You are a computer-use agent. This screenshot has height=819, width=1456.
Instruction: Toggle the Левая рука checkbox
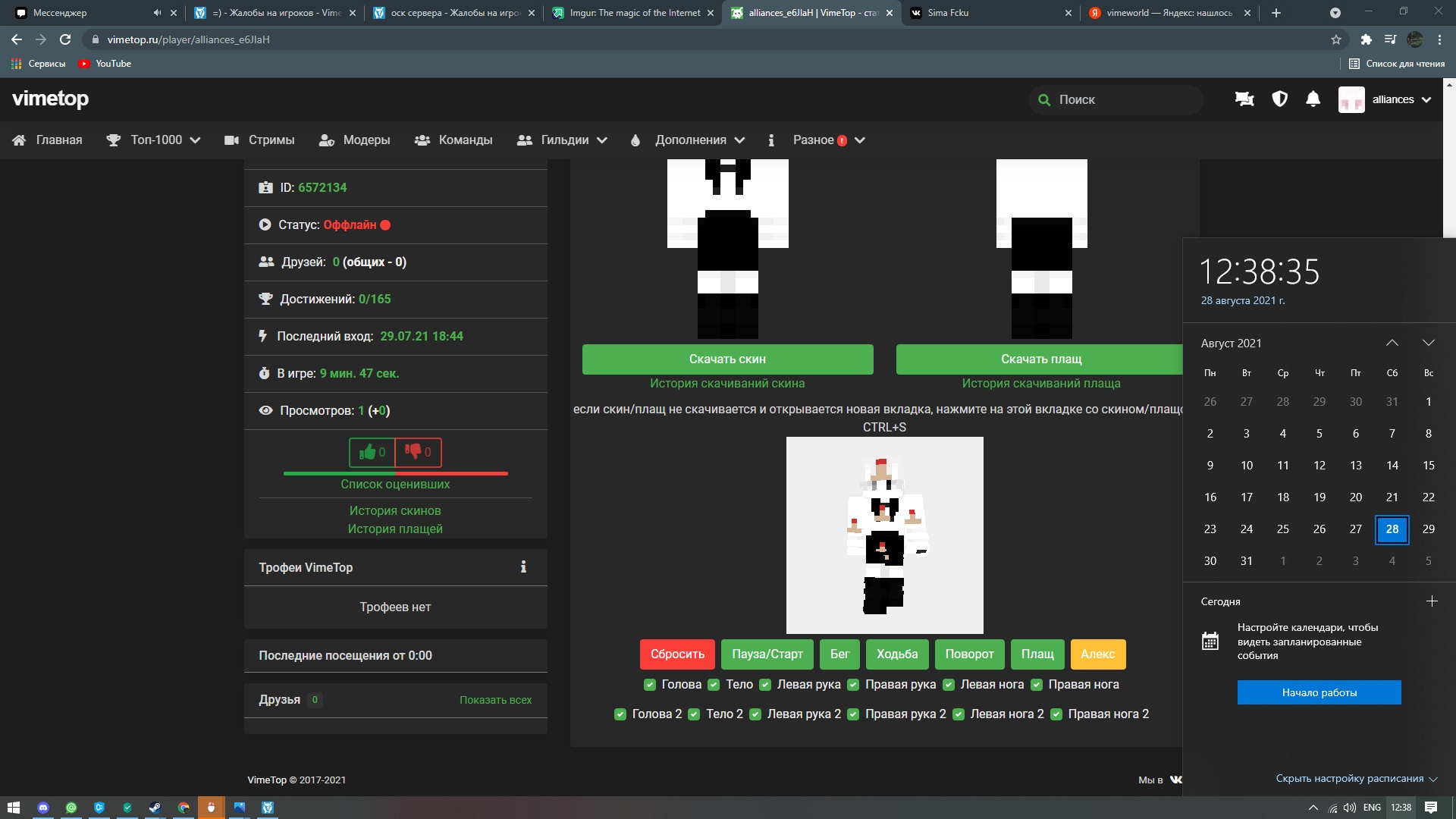pyautogui.click(x=765, y=685)
